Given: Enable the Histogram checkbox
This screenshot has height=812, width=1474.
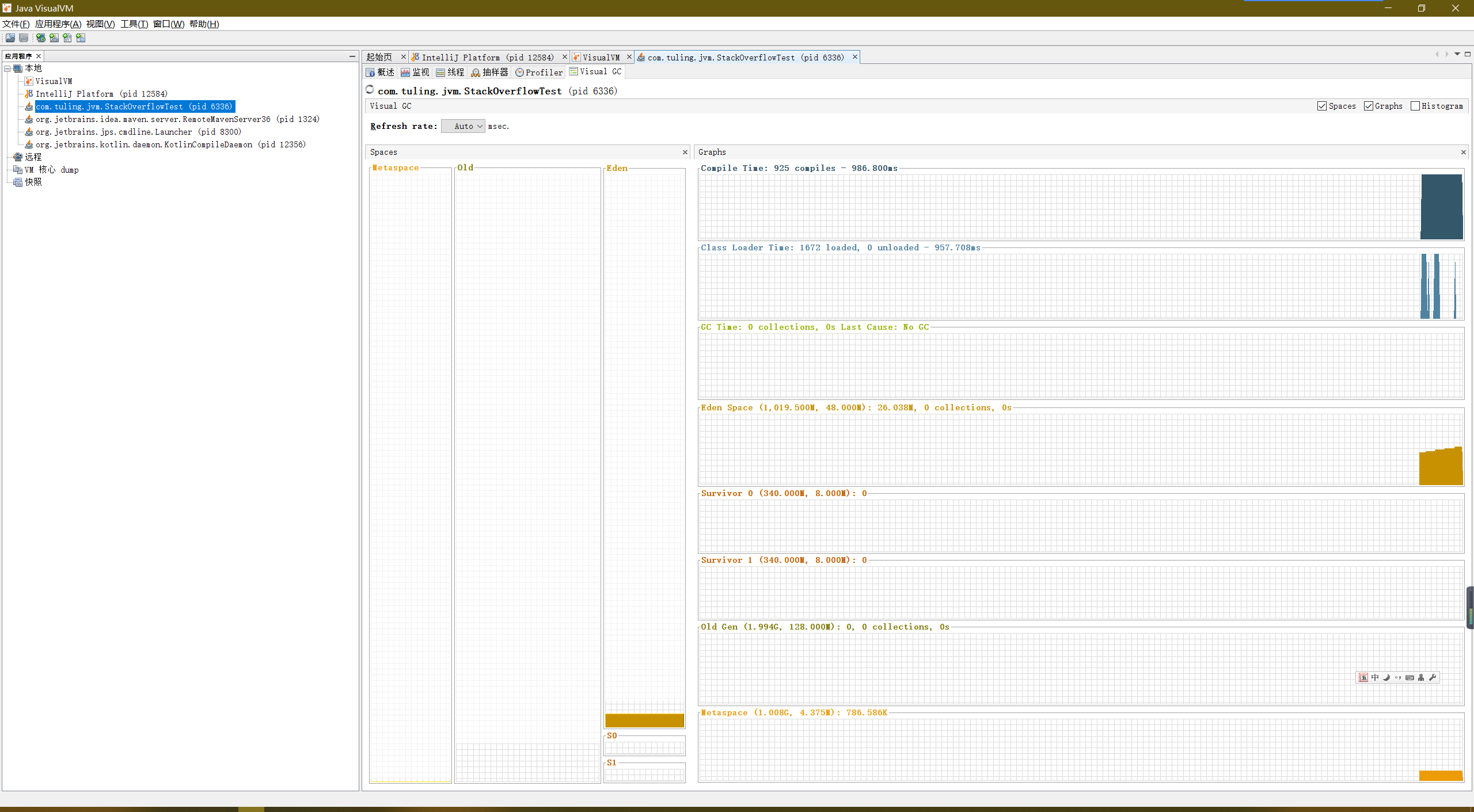Looking at the screenshot, I should coord(1415,106).
